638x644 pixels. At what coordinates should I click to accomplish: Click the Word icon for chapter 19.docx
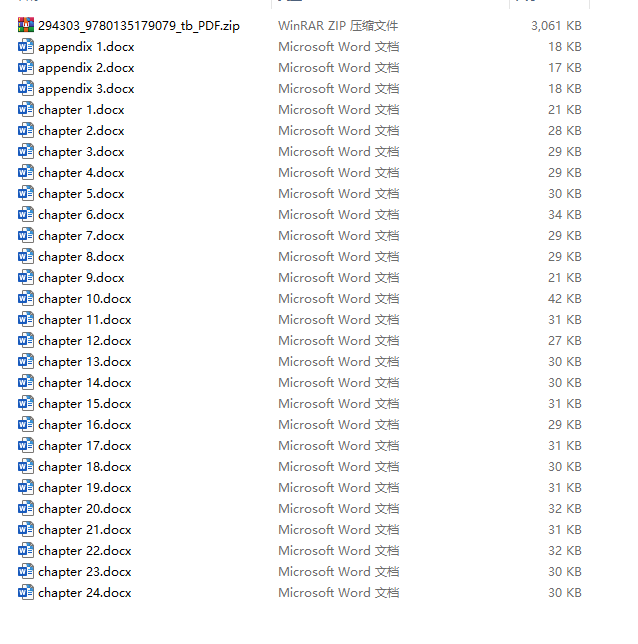tap(26, 487)
